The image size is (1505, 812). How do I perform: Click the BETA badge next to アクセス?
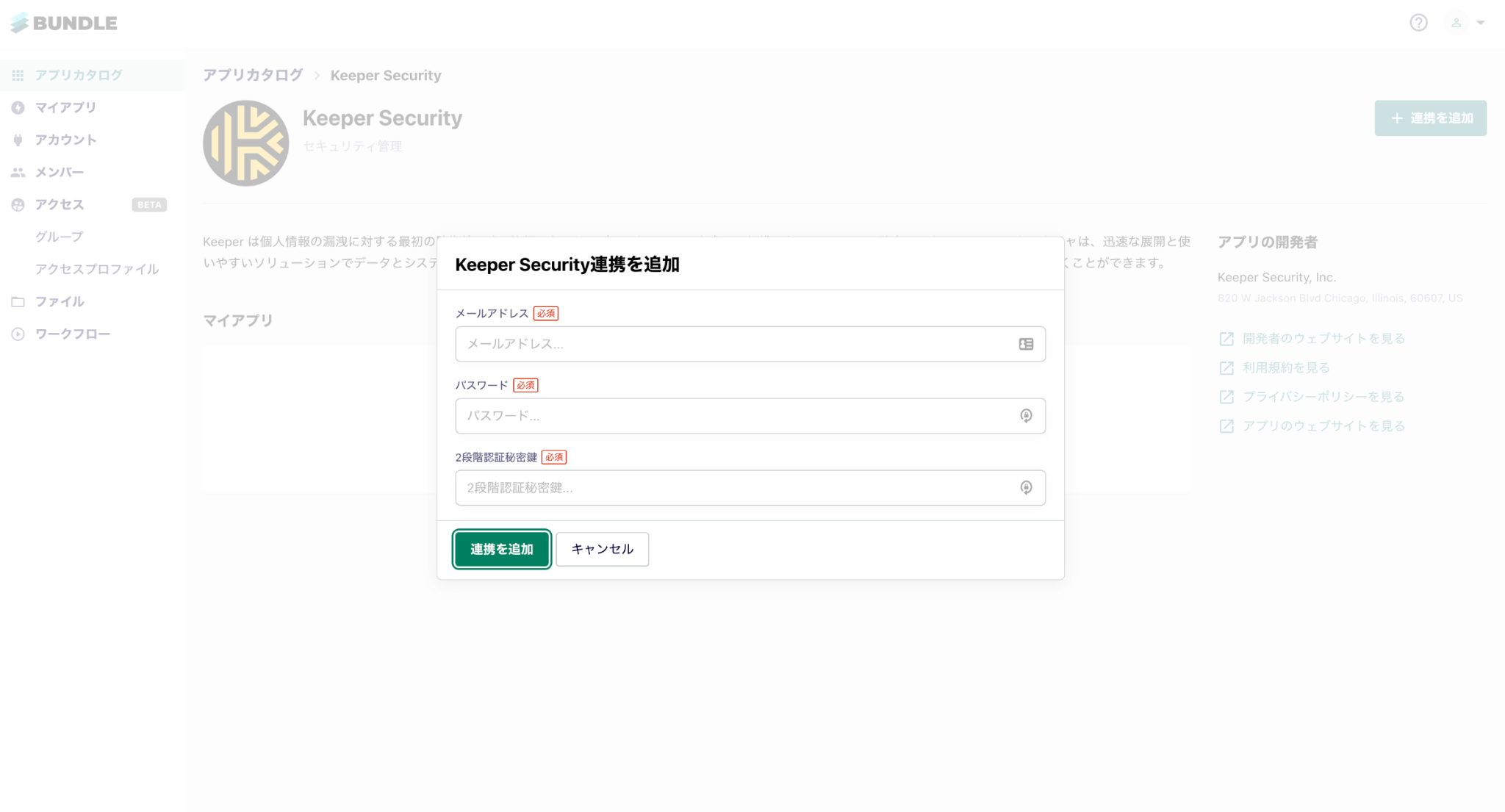(x=149, y=205)
